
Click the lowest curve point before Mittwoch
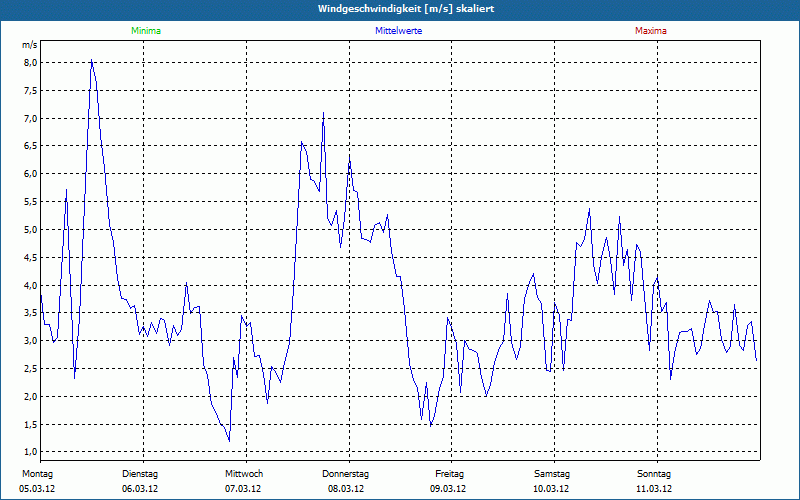[230, 441]
